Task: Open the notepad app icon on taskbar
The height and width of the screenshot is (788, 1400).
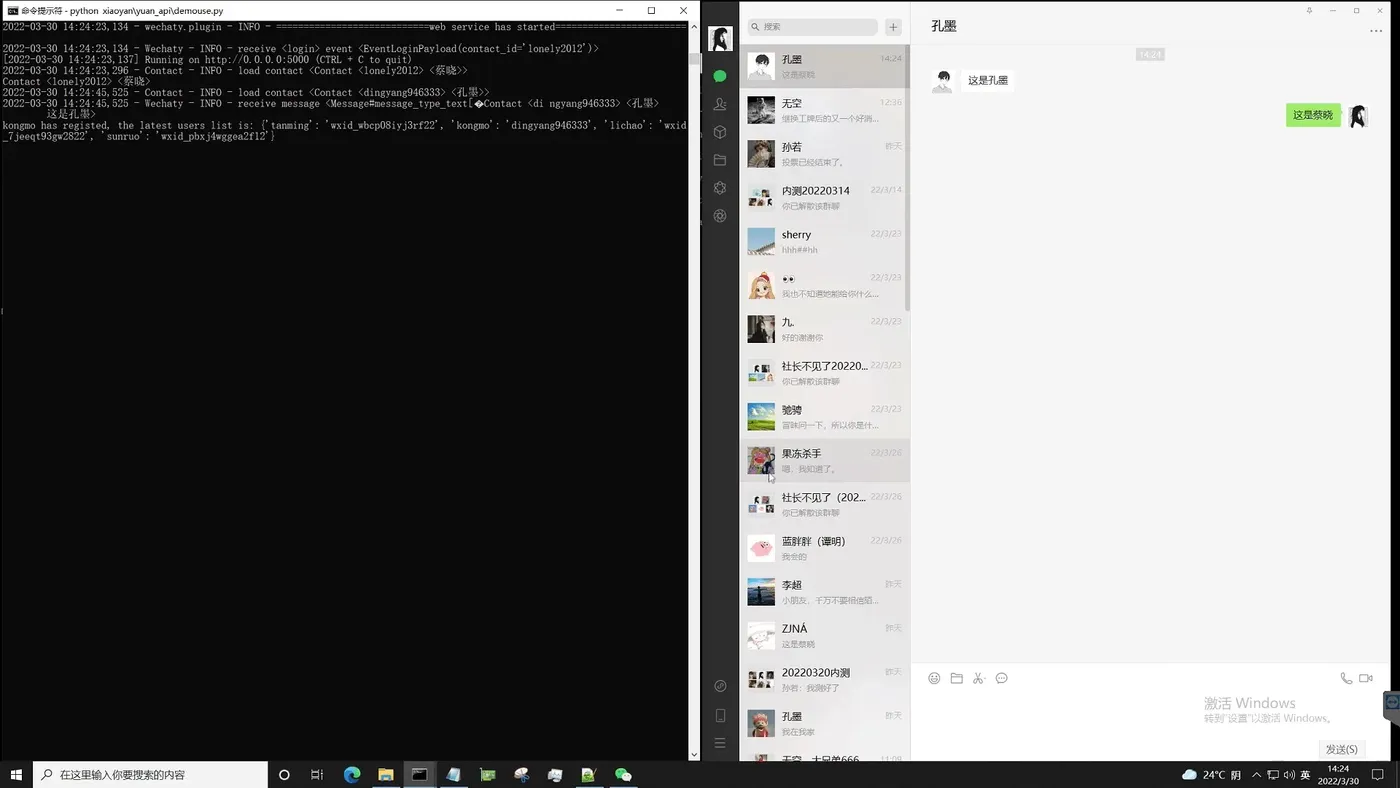Action: [x=454, y=775]
